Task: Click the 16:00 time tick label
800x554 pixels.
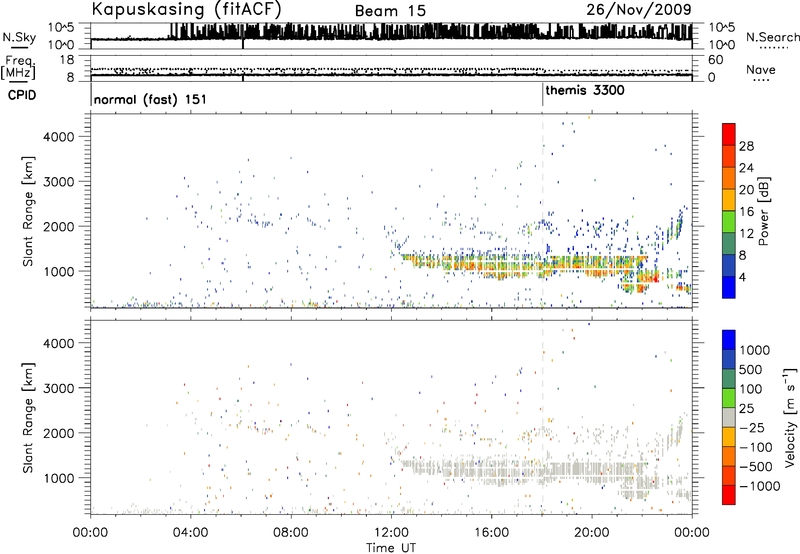Action: (x=491, y=533)
